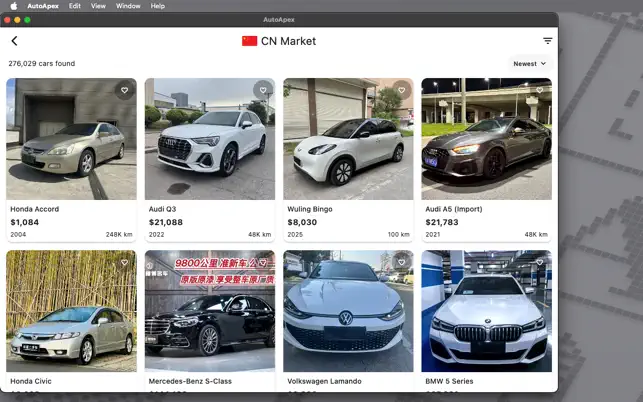Image resolution: width=643 pixels, height=402 pixels.
Task: Click the 100 km mileage
Action: click(399, 235)
